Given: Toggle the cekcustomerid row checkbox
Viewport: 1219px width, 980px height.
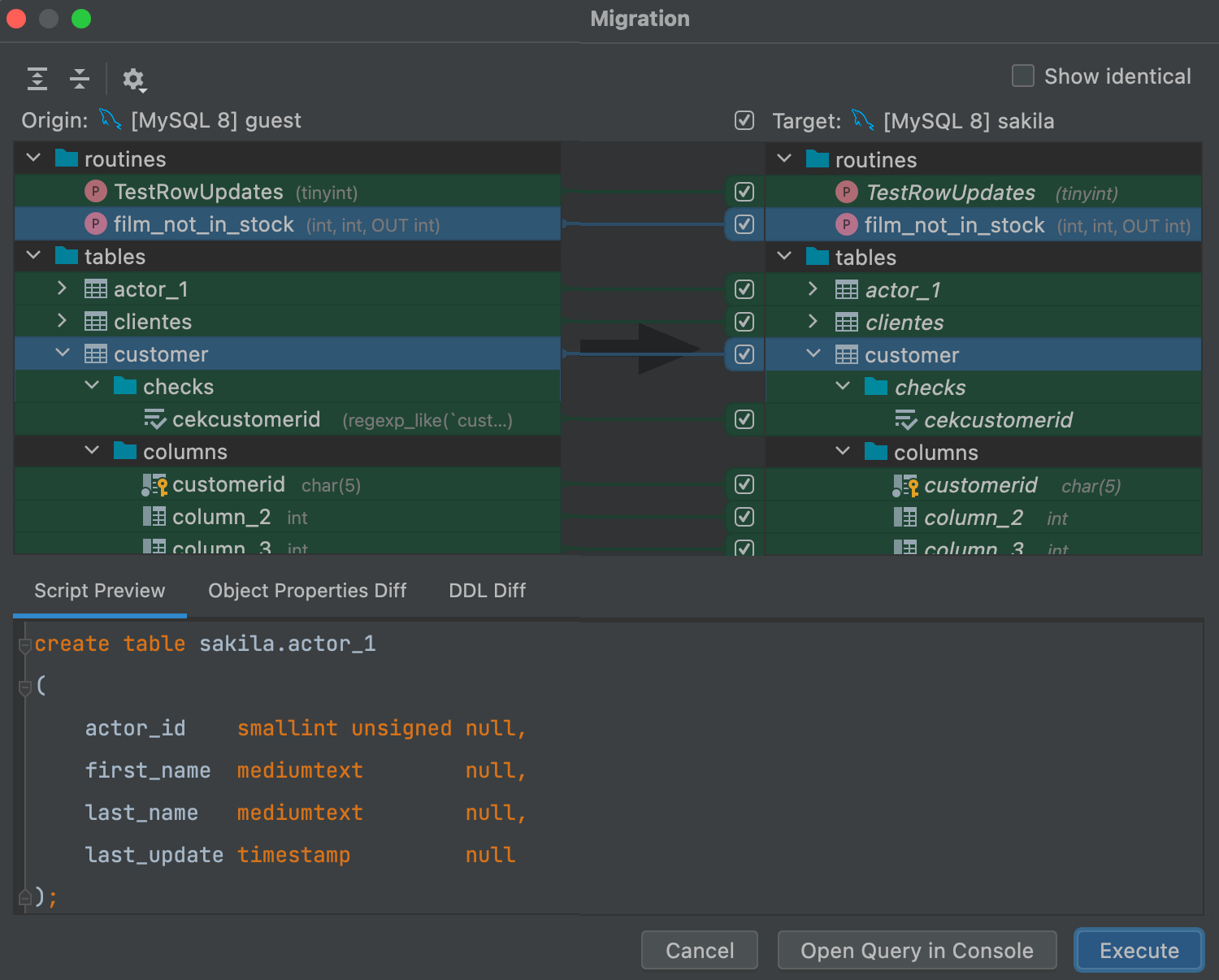Looking at the screenshot, I should point(744,419).
